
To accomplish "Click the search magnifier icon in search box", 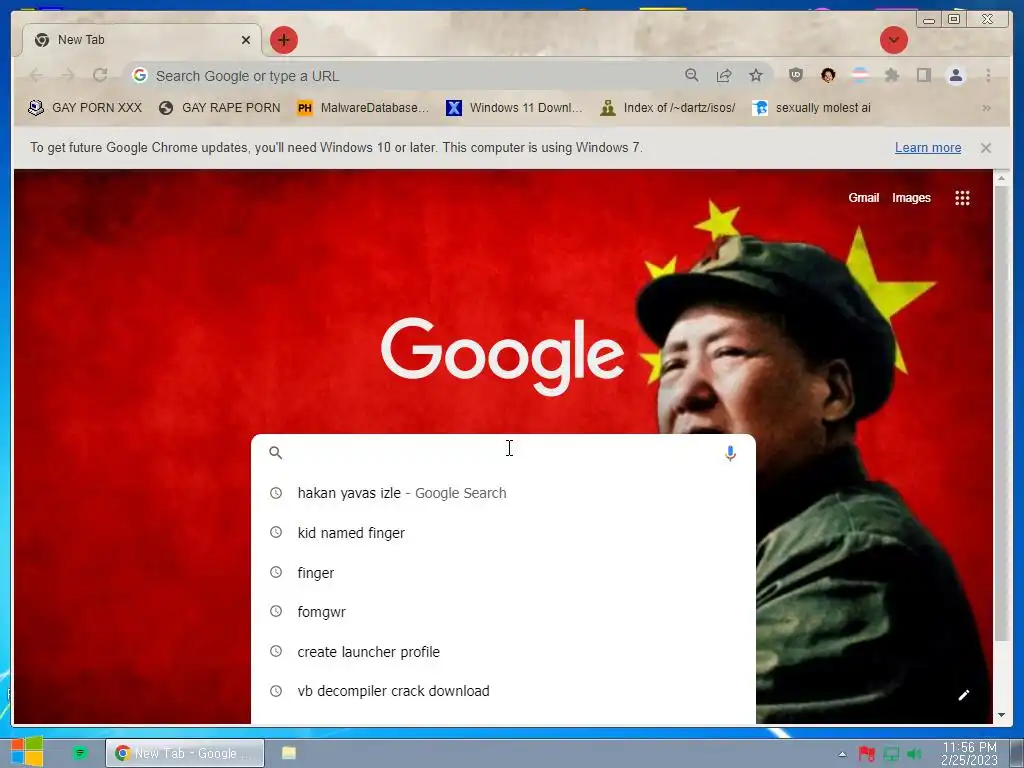I will tap(276, 453).
